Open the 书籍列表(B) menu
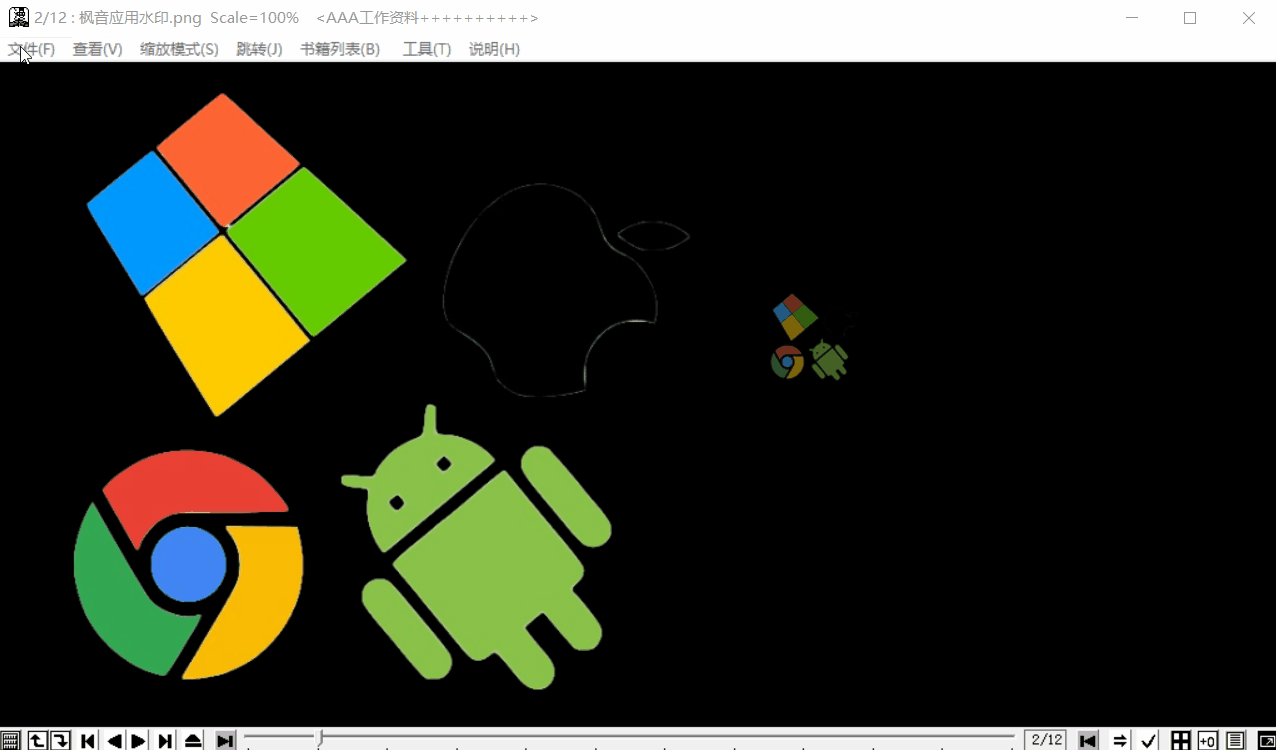This screenshot has width=1276, height=750. pyautogui.click(x=340, y=49)
